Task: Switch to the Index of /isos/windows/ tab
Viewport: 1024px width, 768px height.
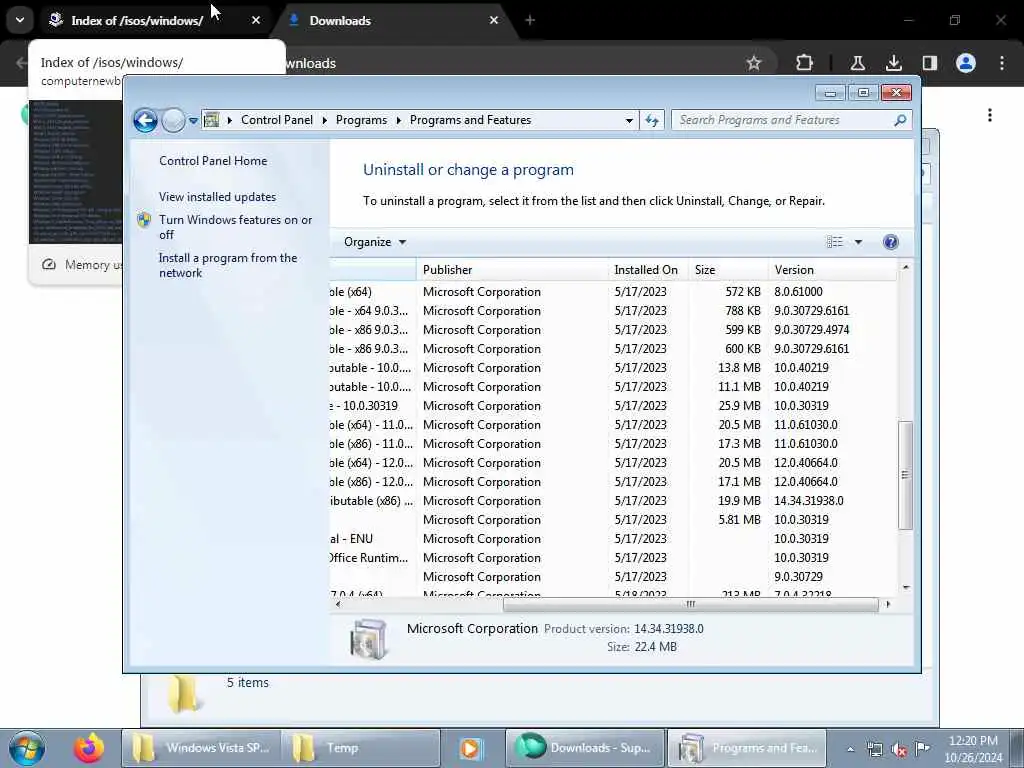Action: pos(137,20)
